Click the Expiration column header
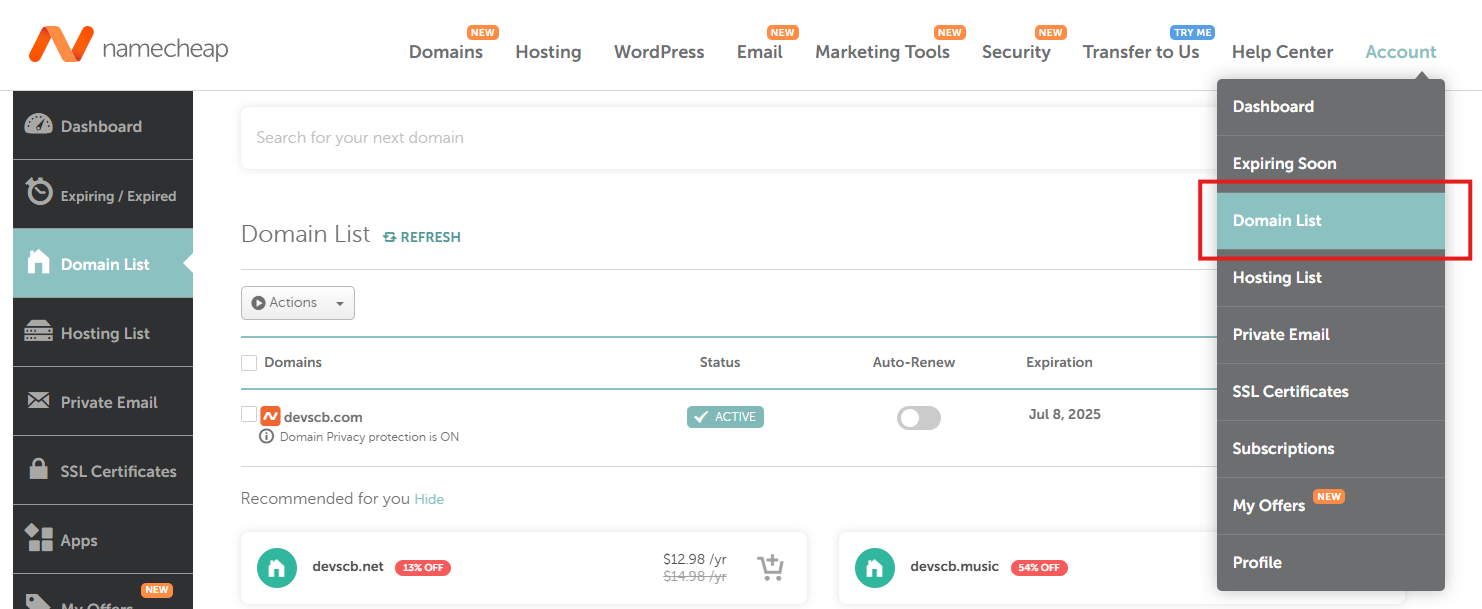The height and width of the screenshot is (609, 1482). (1059, 363)
